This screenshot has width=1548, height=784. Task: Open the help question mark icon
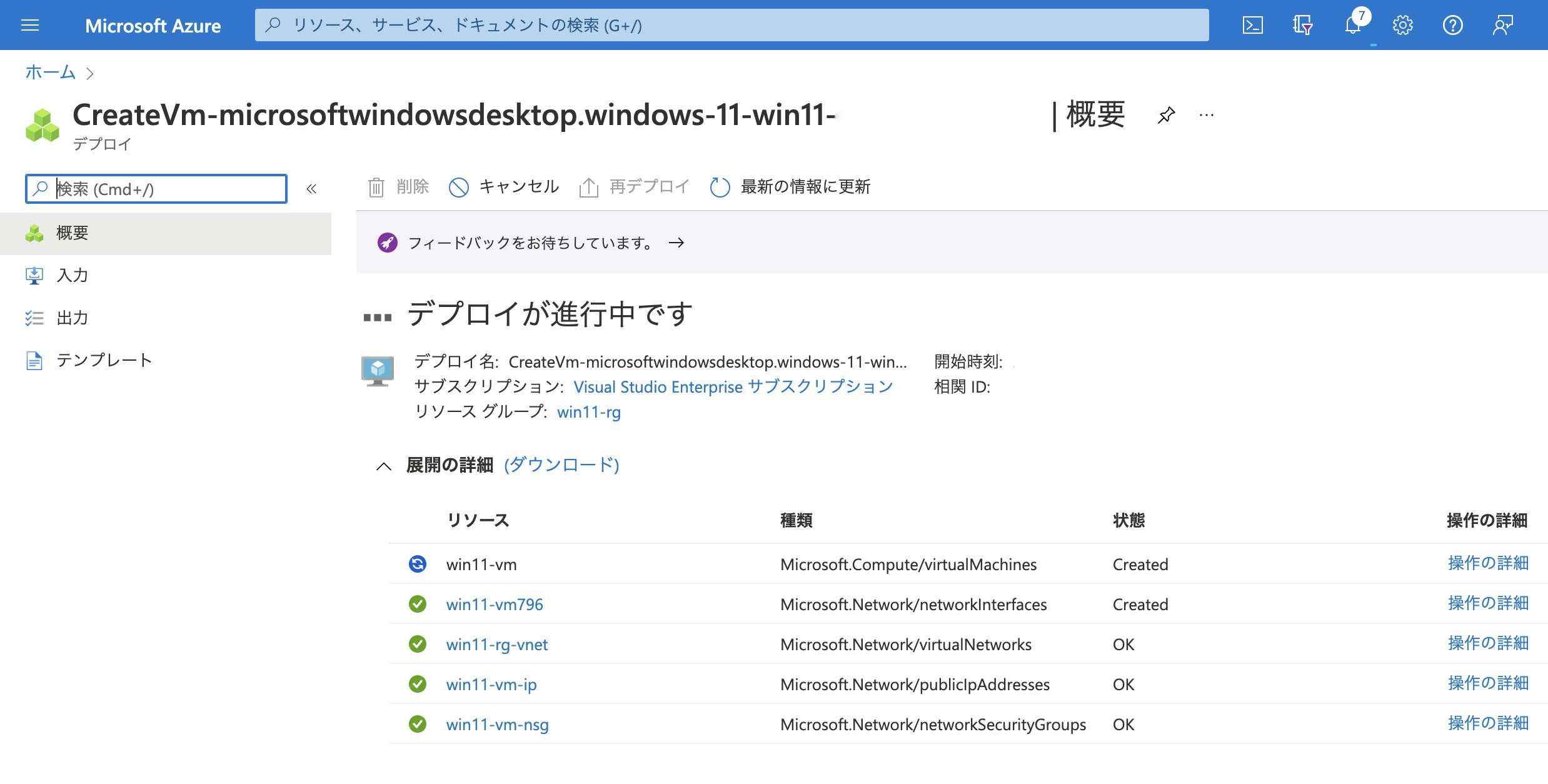1453,25
